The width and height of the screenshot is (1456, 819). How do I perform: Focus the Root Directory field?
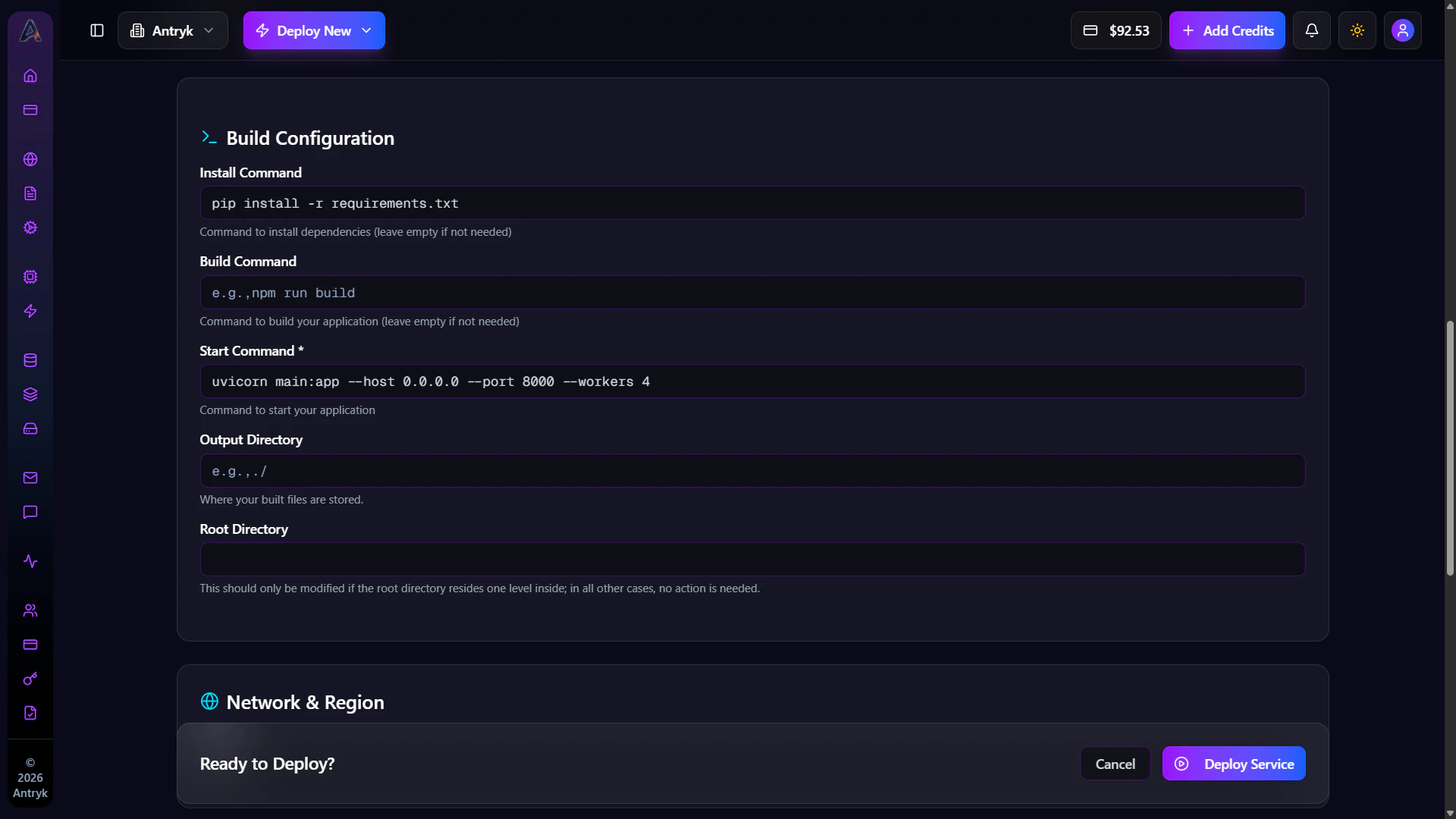click(752, 560)
